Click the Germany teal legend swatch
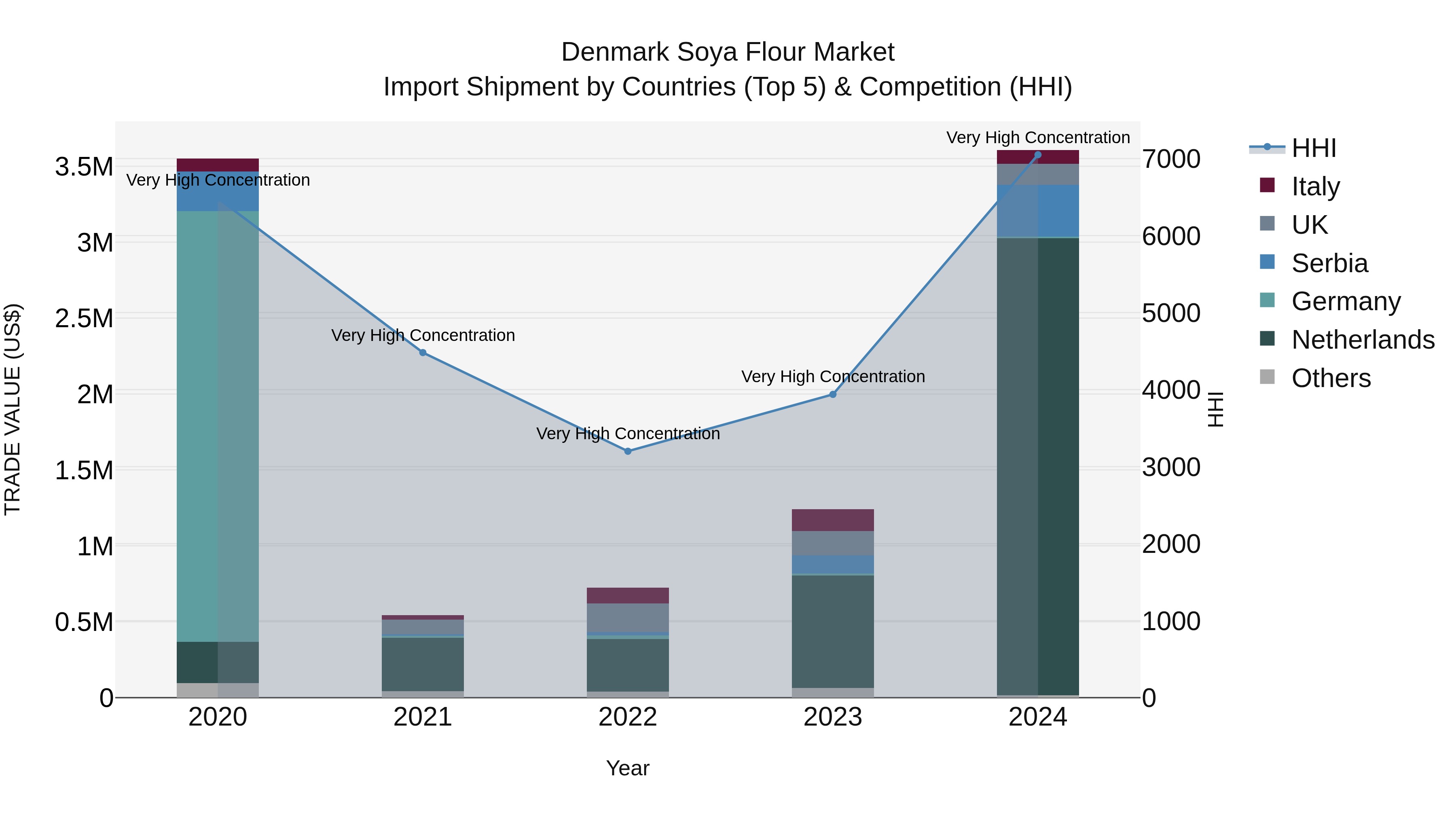 coord(1267,300)
